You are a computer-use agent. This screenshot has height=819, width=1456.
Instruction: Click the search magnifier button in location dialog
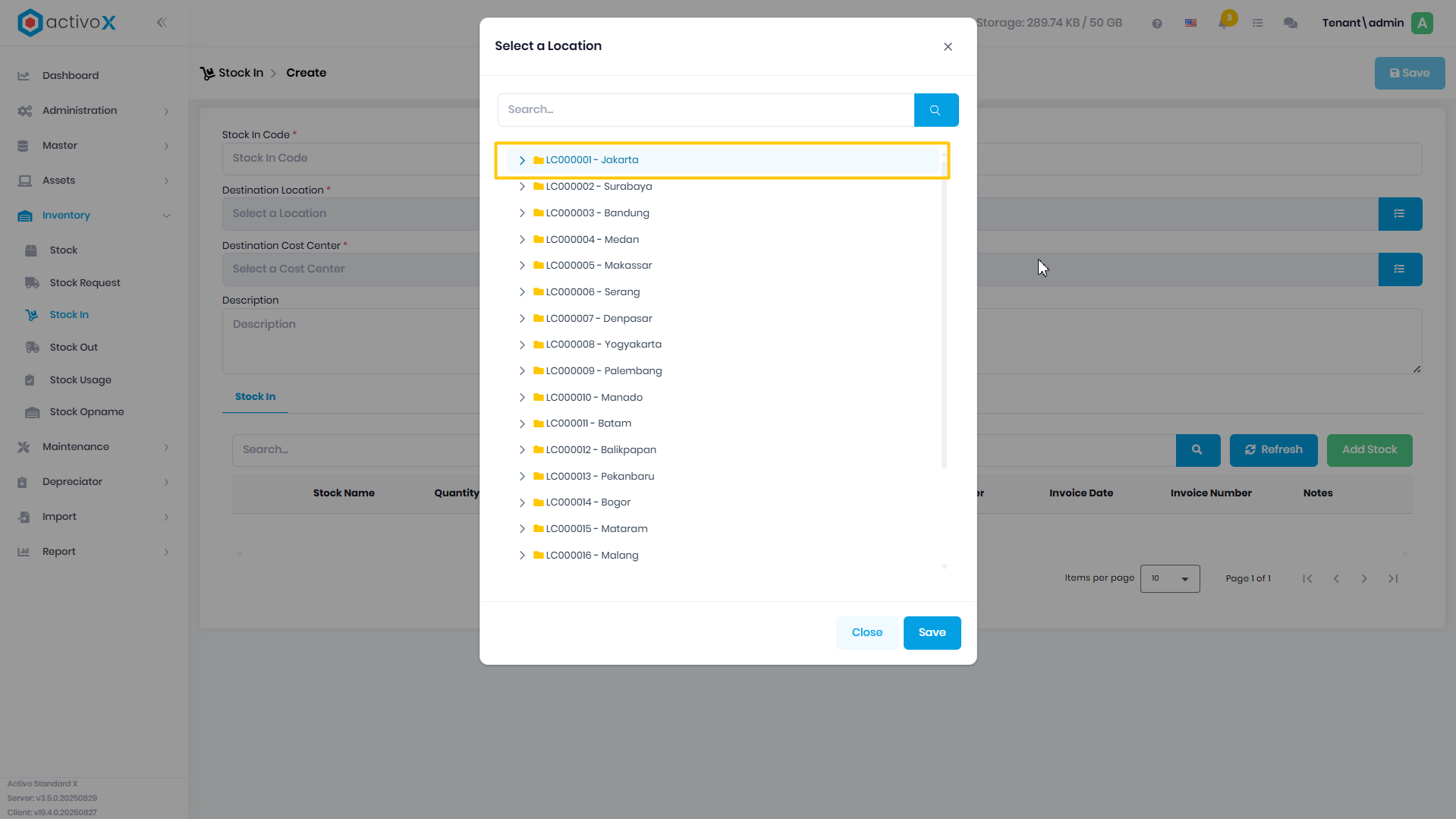[x=936, y=110]
